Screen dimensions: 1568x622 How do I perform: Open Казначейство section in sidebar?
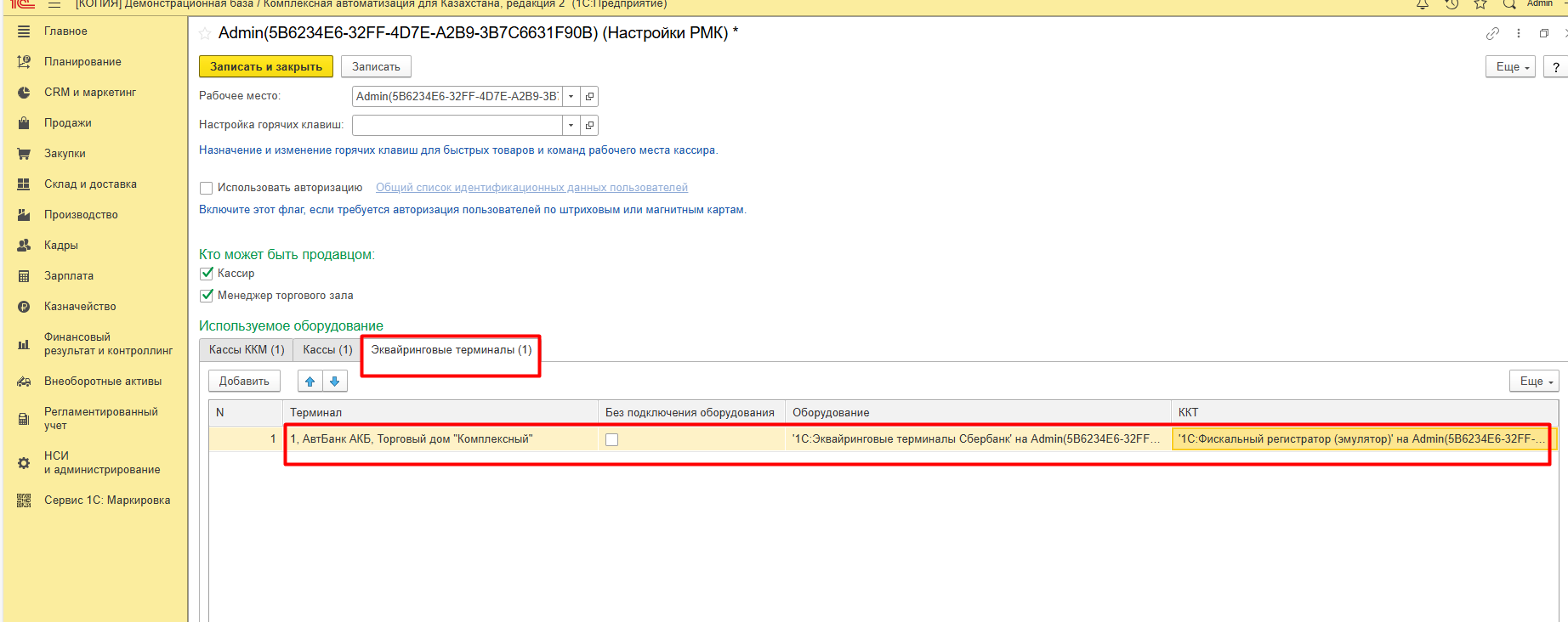(x=80, y=307)
